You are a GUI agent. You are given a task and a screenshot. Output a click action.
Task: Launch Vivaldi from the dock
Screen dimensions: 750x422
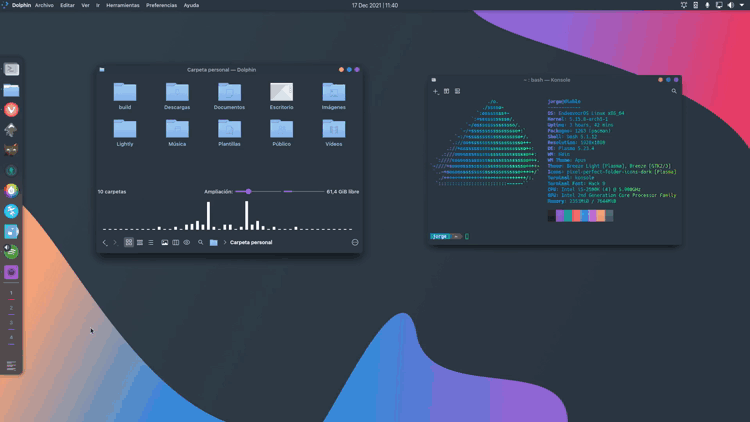[11, 110]
